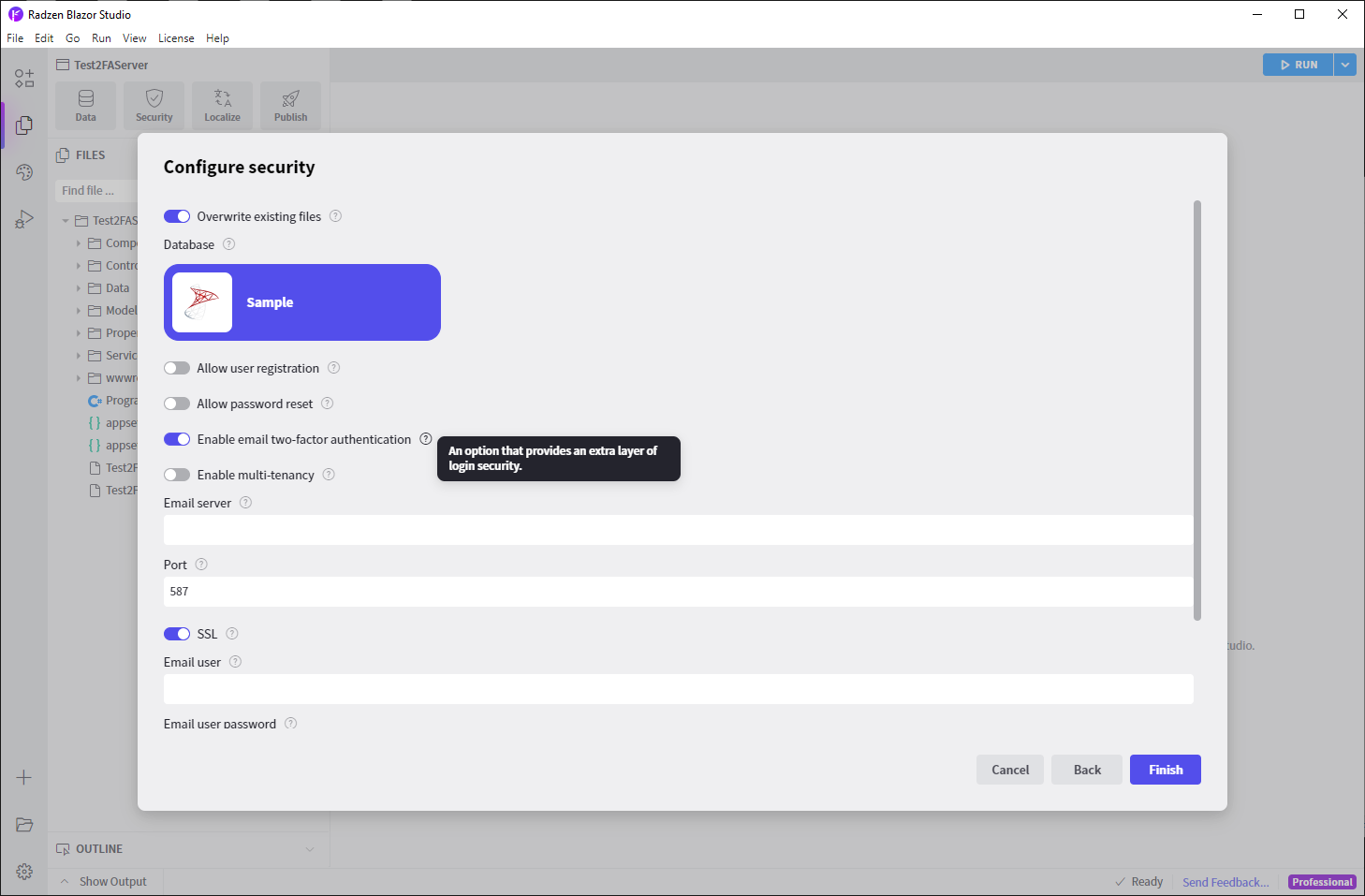Expand the wwwroot folder

click(79, 378)
